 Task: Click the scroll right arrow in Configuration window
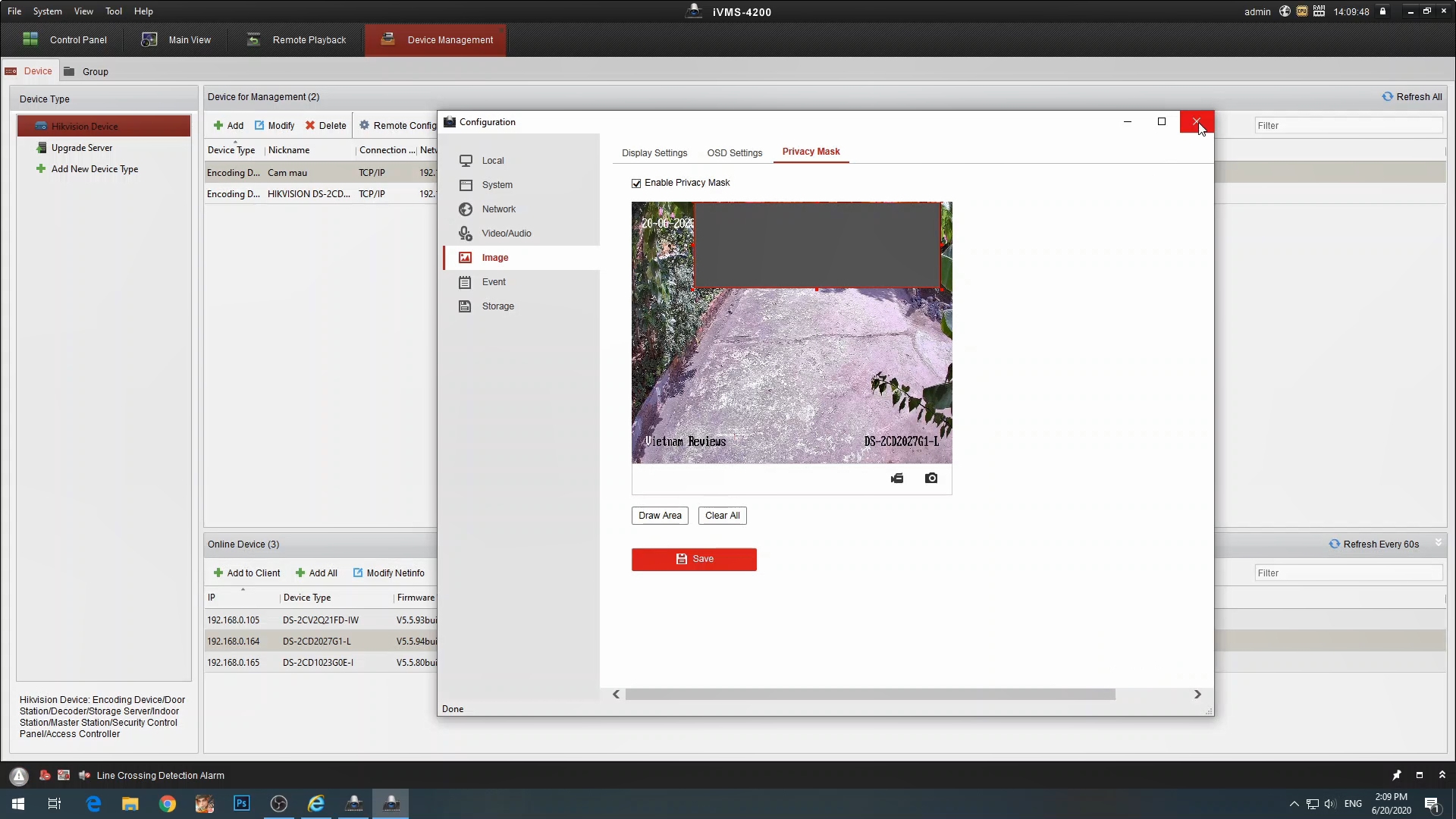click(1197, 695)
